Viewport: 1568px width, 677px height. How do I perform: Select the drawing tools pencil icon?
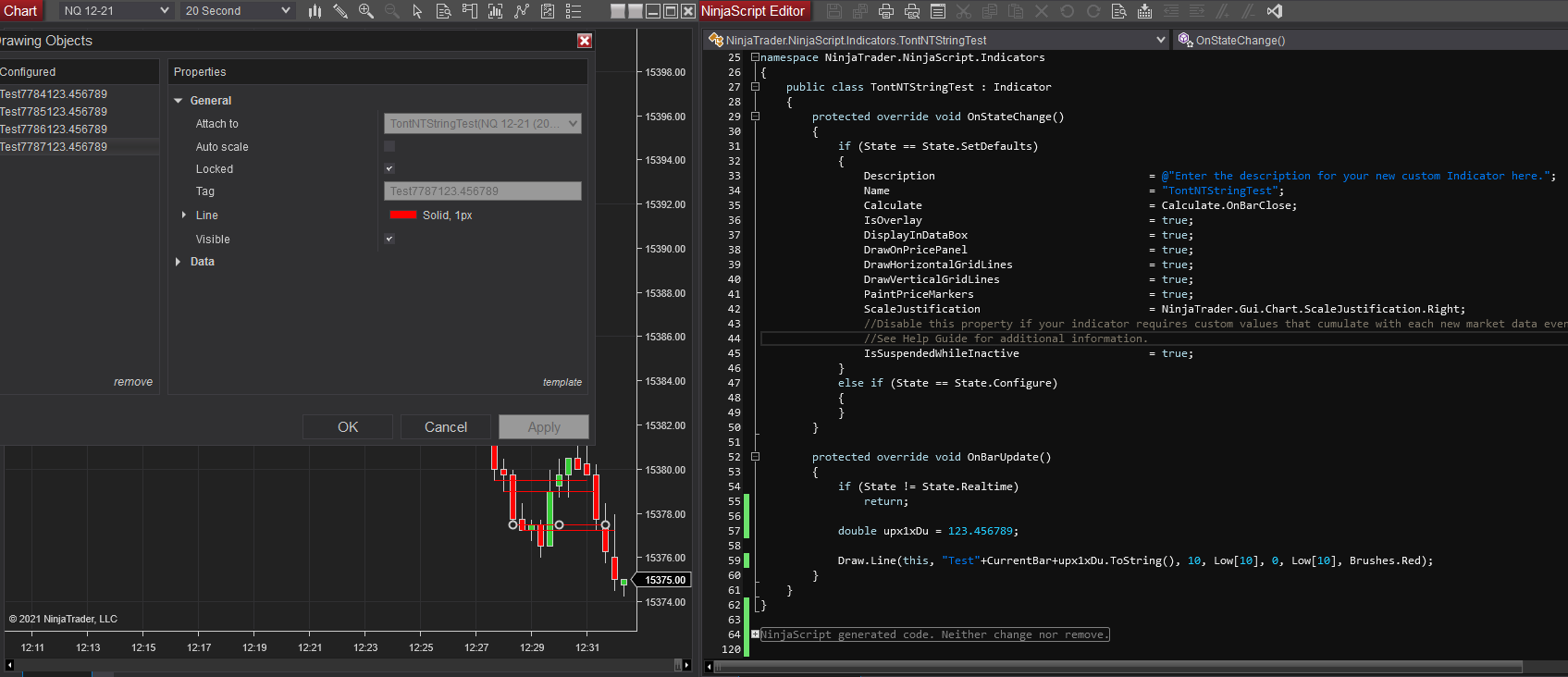340,11
